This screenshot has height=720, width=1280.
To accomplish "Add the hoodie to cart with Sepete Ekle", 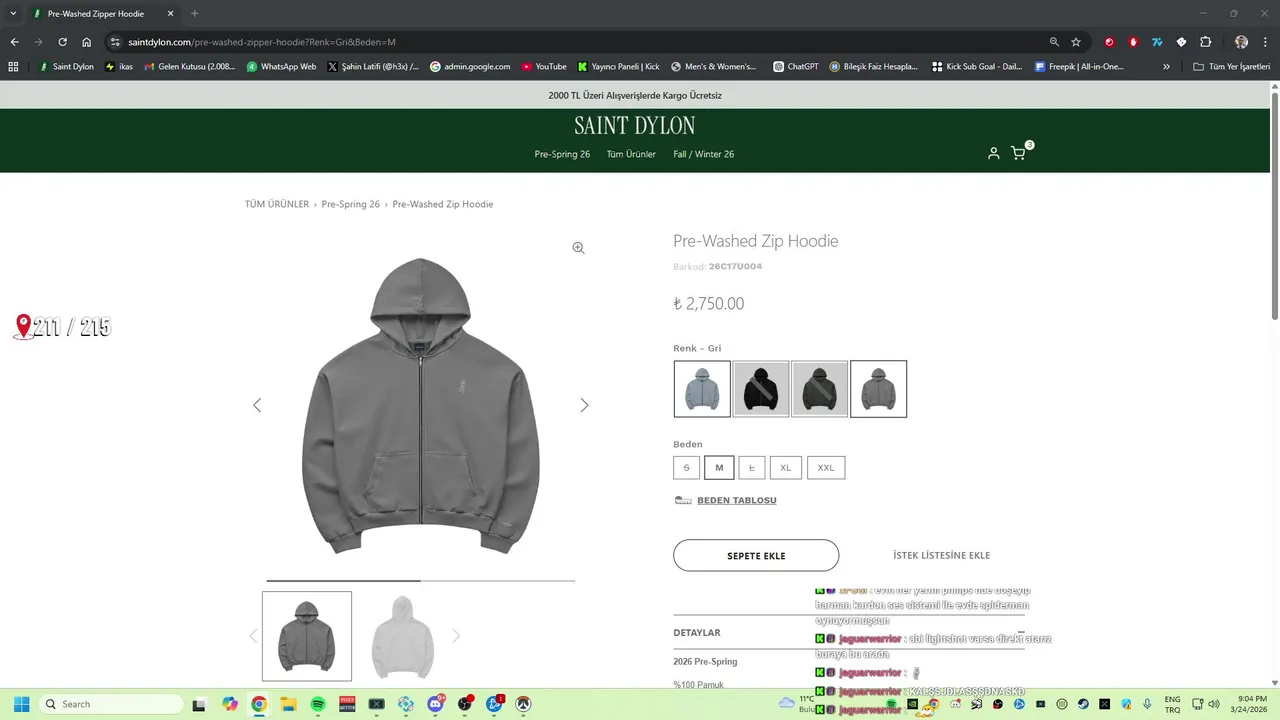I will (756, 555).
